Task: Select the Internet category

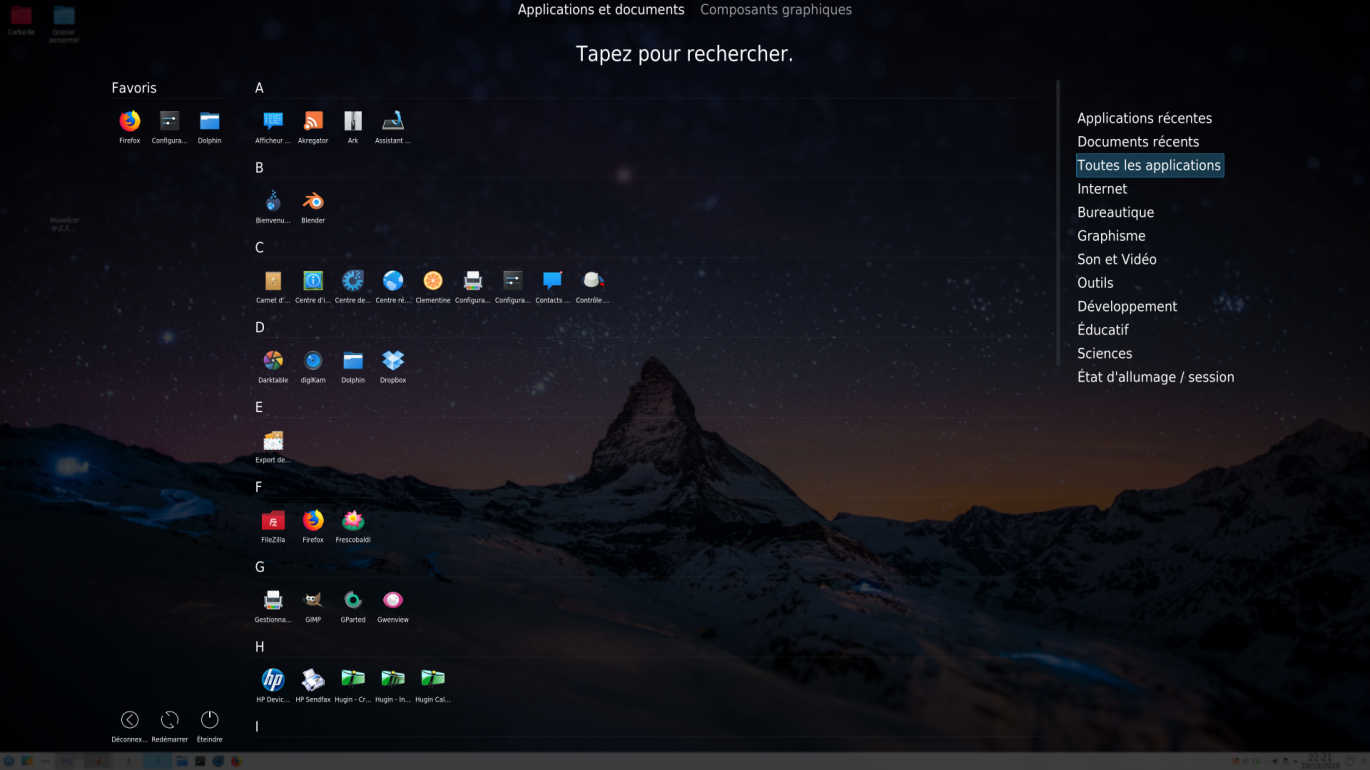Action: click(x=1102, y=189)
